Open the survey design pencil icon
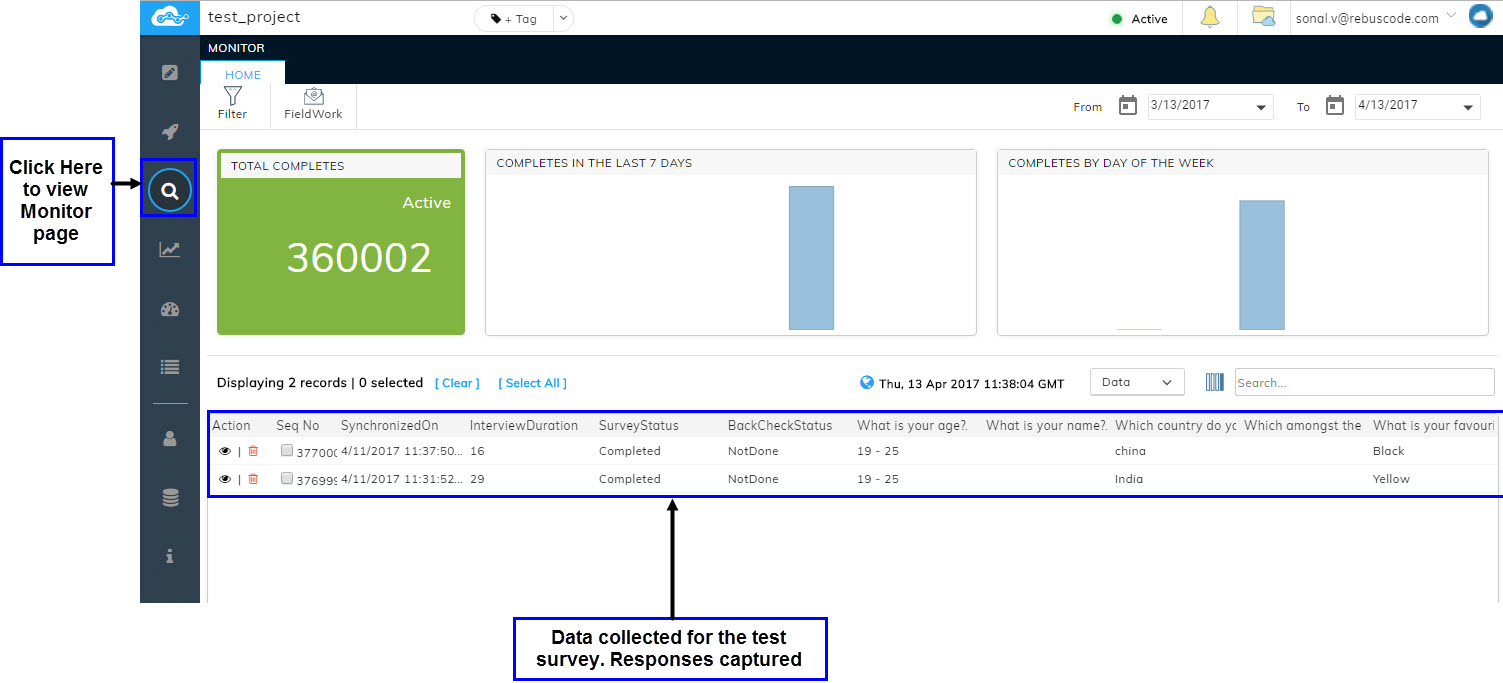1503x683 pixels. click(x=170, y=72)
